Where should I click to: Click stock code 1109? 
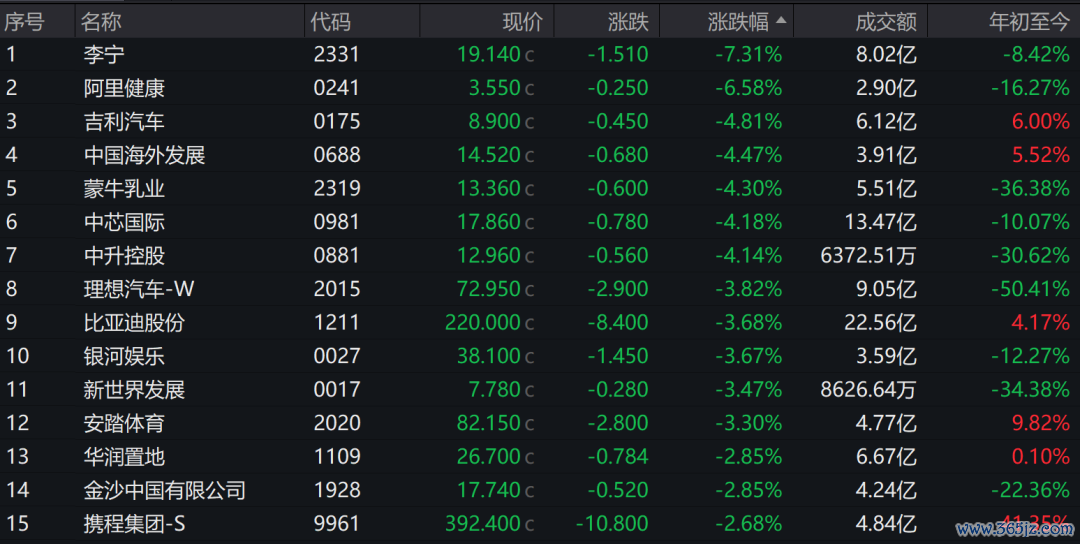[x=337, y=457]
